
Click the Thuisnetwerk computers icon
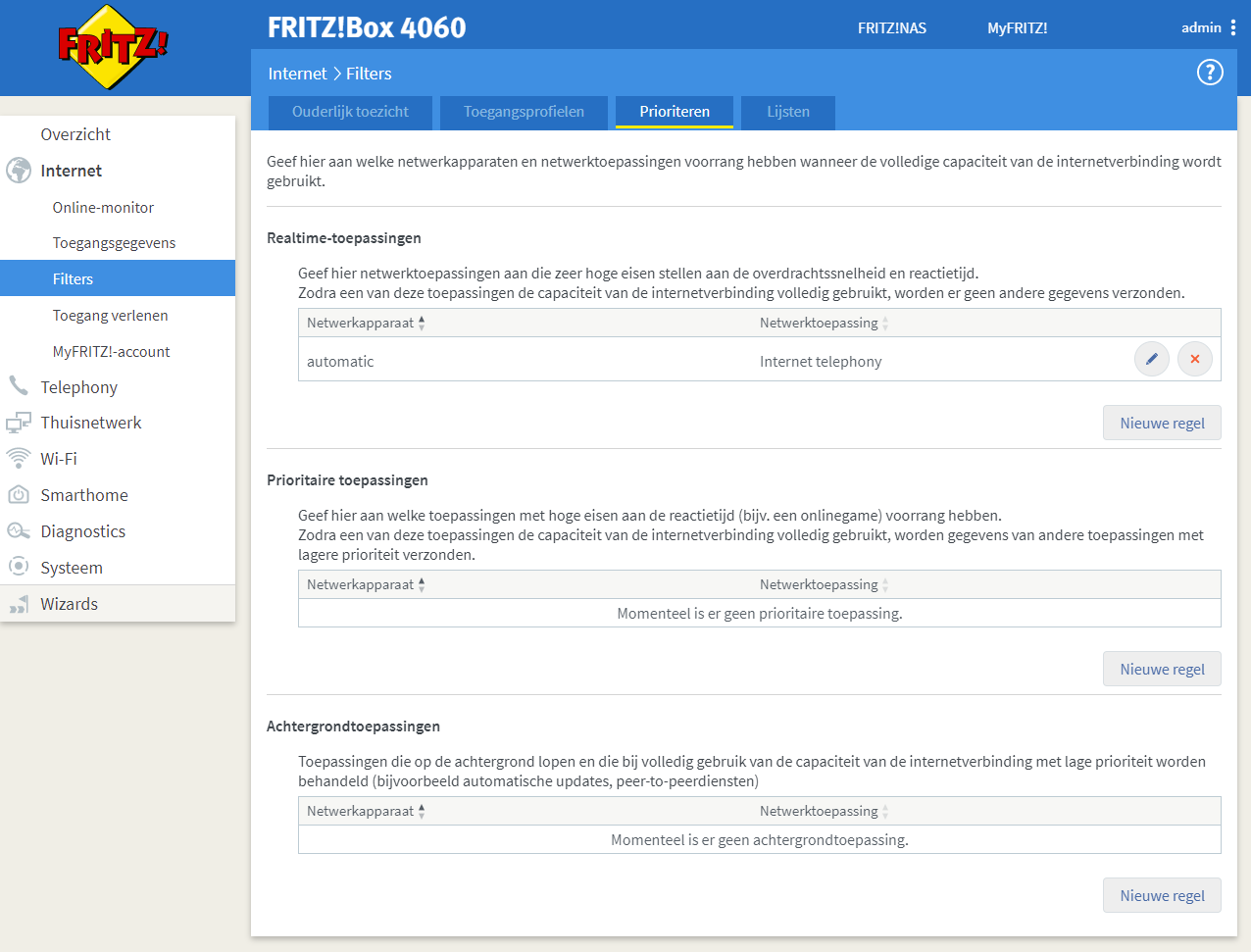point(19,423)
